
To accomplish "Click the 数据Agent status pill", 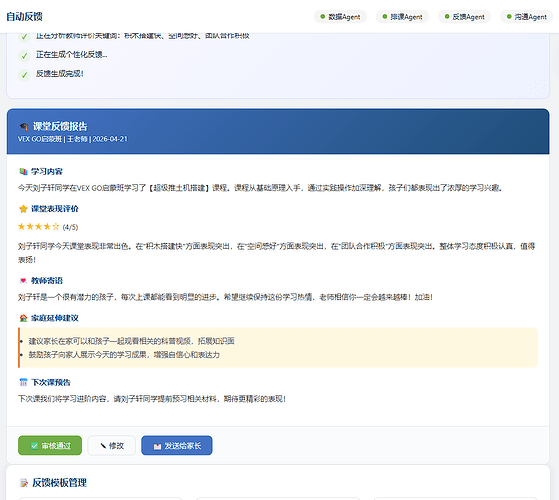I will (340, 17).
